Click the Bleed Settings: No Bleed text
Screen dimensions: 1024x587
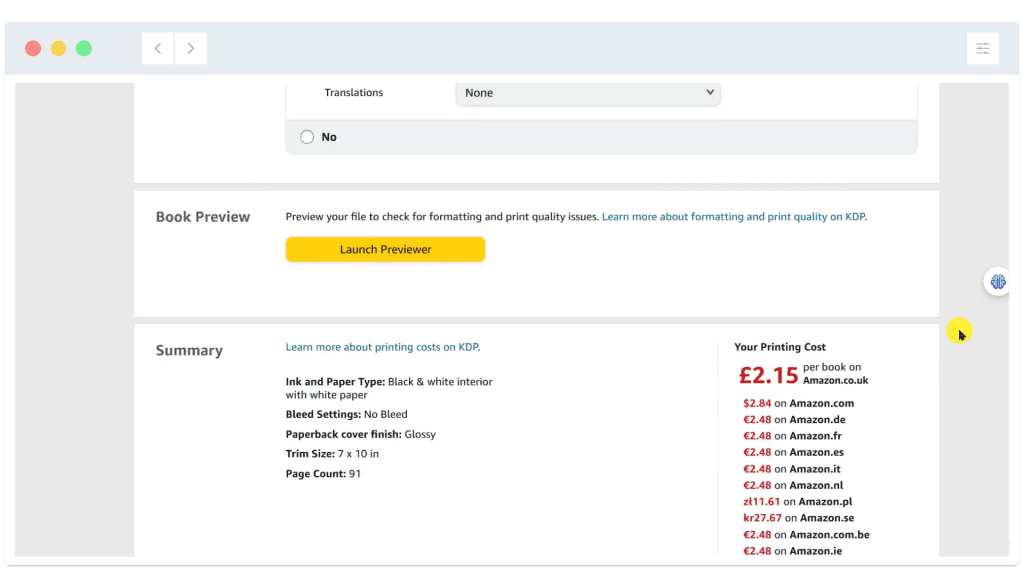tap(346, 415)
